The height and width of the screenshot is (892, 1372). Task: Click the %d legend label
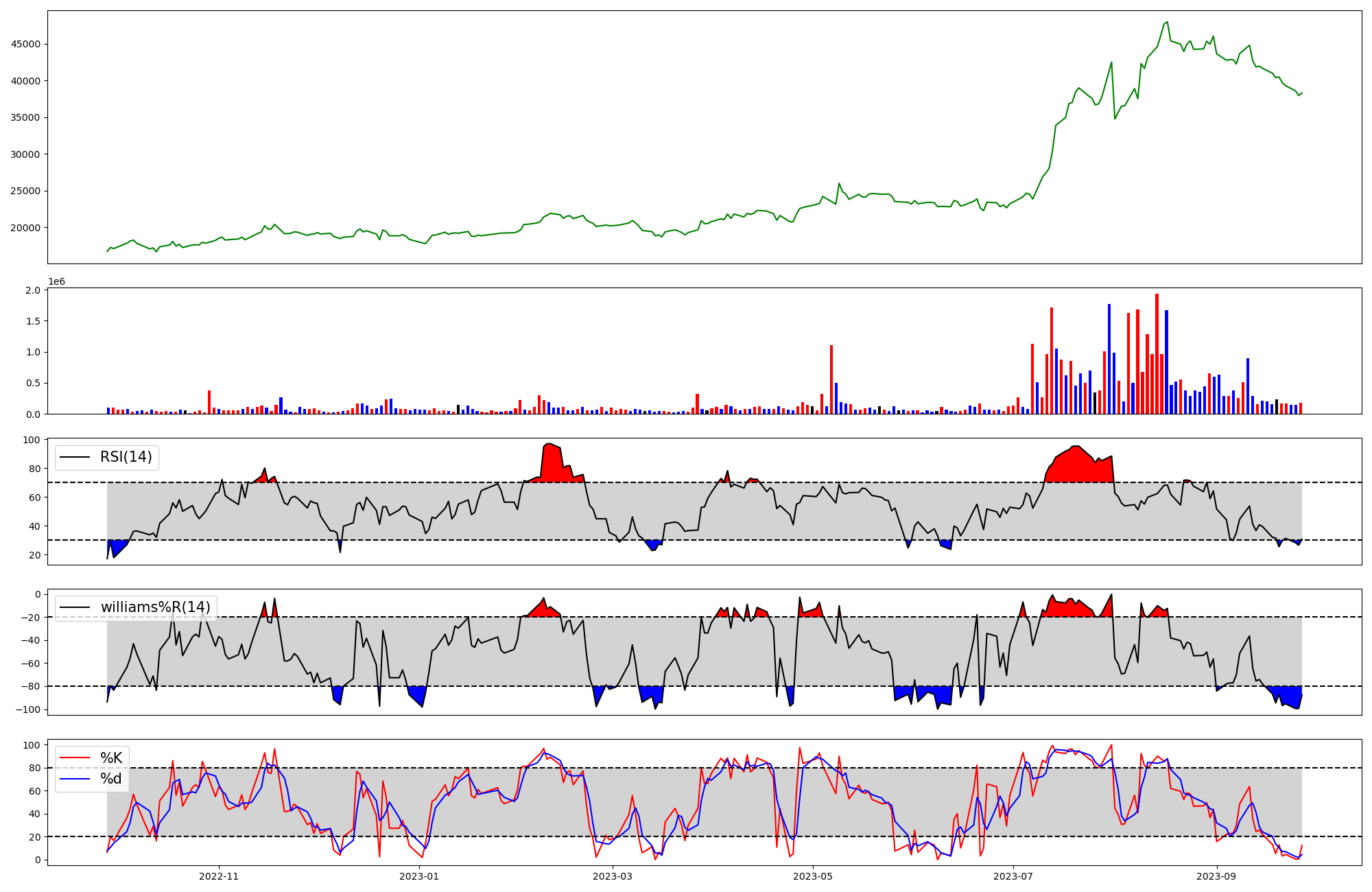(x=111, y=779)
